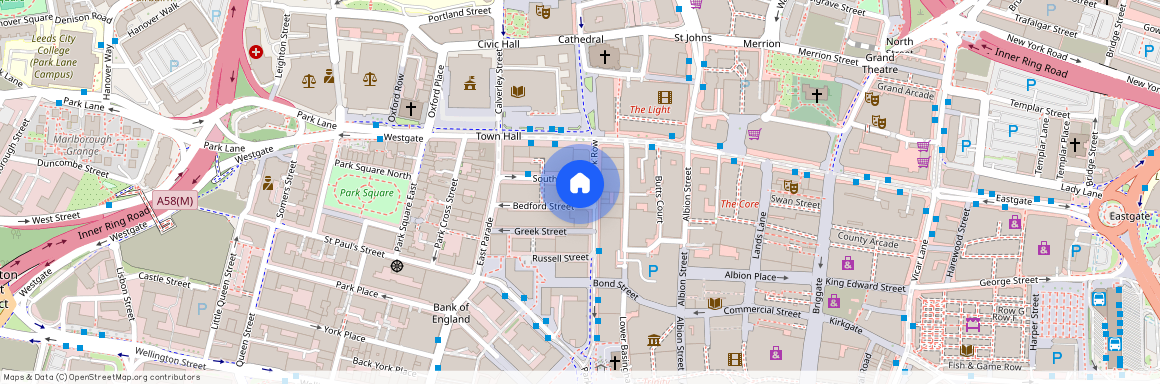Click the parking P icon near Little Queen Street

[x=201, y=308]
